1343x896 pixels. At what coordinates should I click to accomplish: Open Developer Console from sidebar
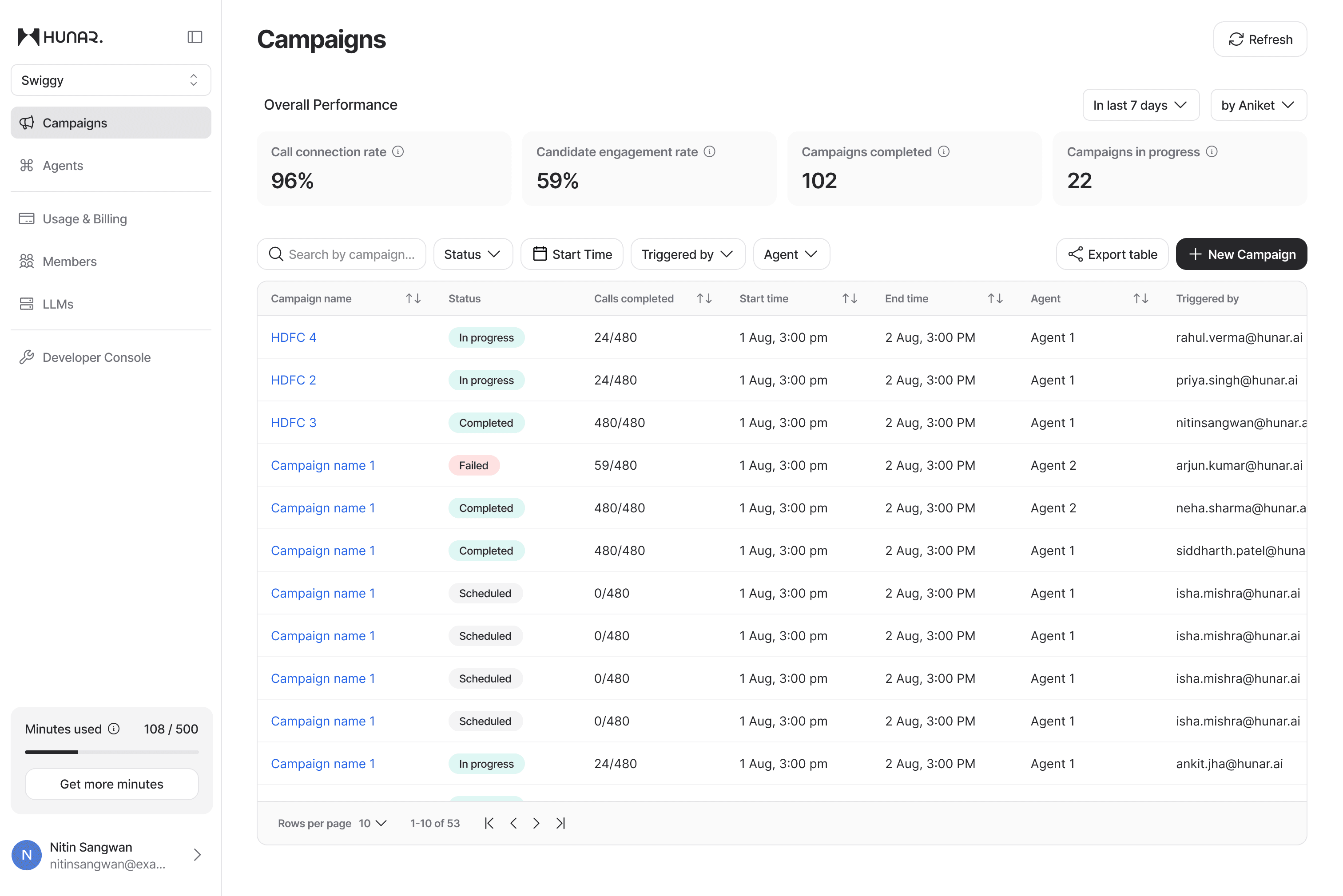pyautogui.click(x=96, y=357)
